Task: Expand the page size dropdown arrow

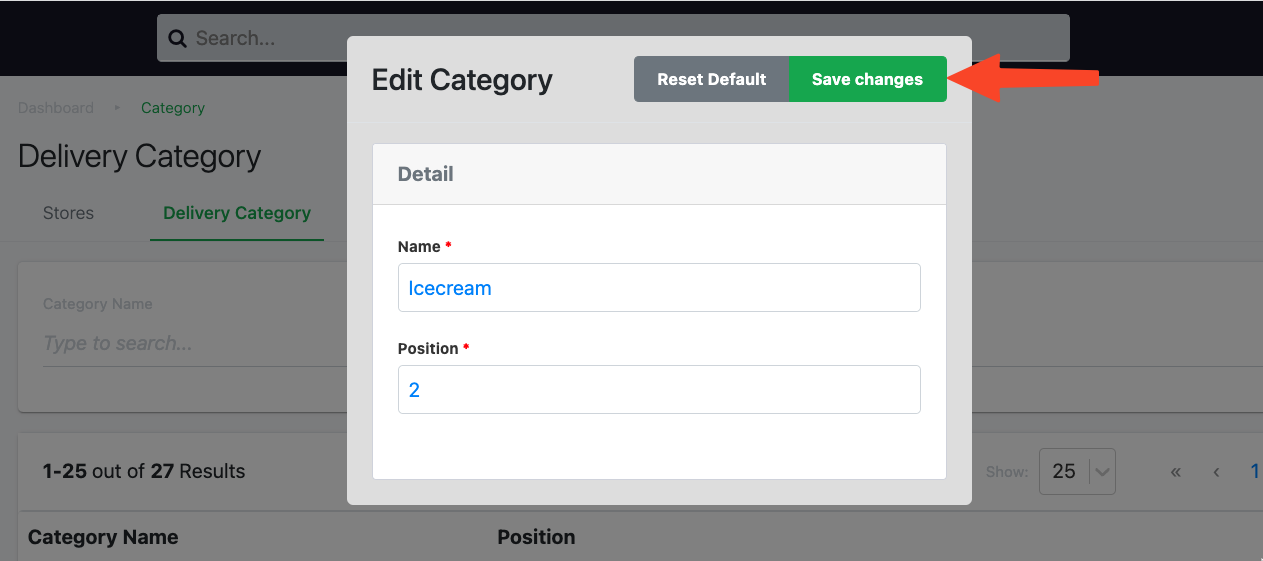Action: click(1102, 472)
